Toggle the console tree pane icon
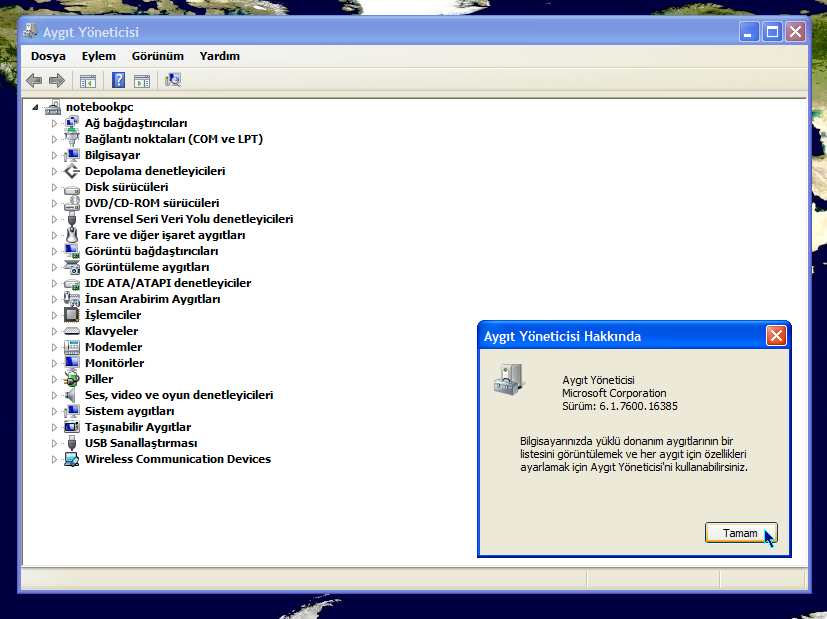Image resolution: width=827 pixels, height=619 pixels. click(88, 81)
